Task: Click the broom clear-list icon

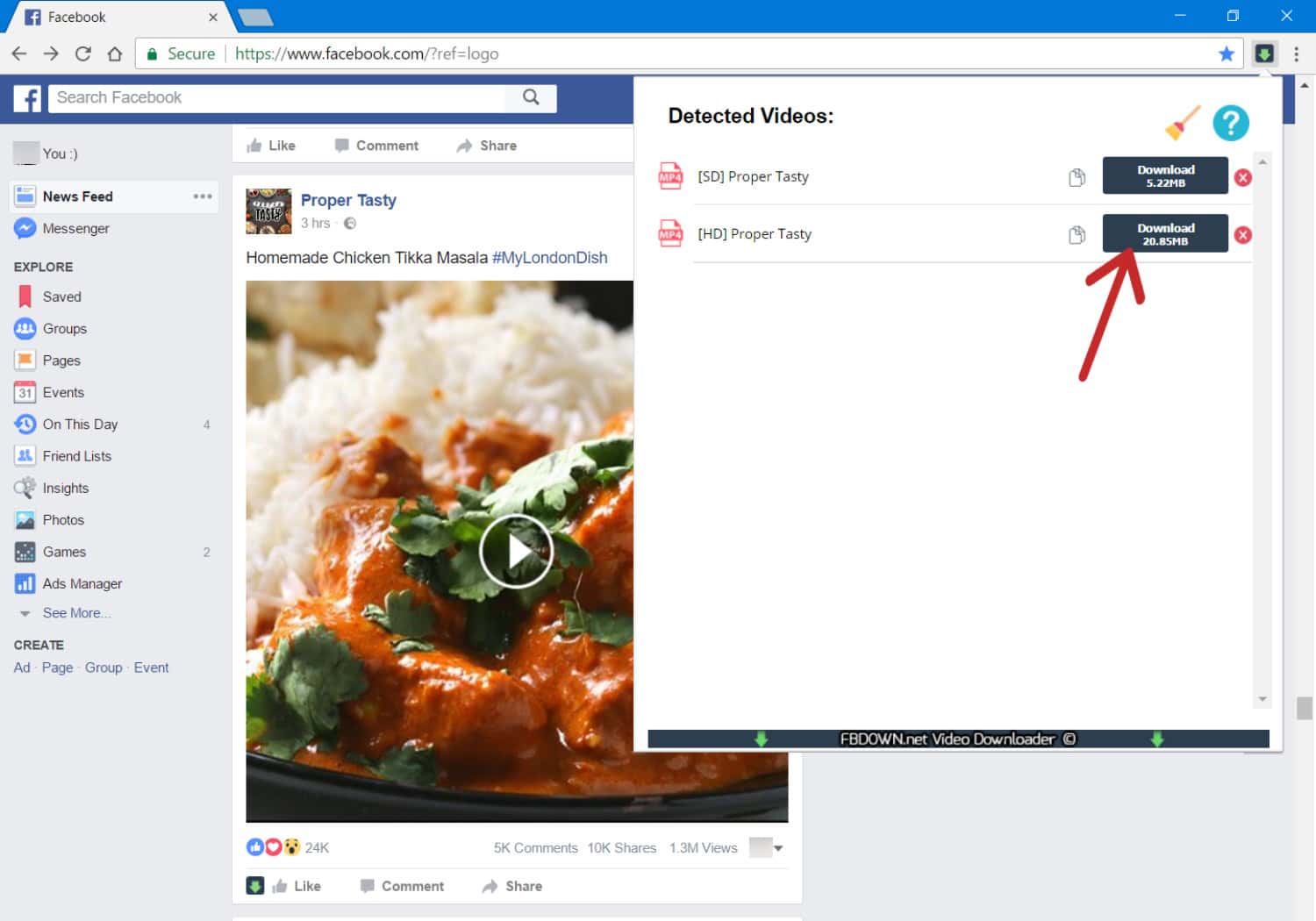Action: tap(1182, 123)
